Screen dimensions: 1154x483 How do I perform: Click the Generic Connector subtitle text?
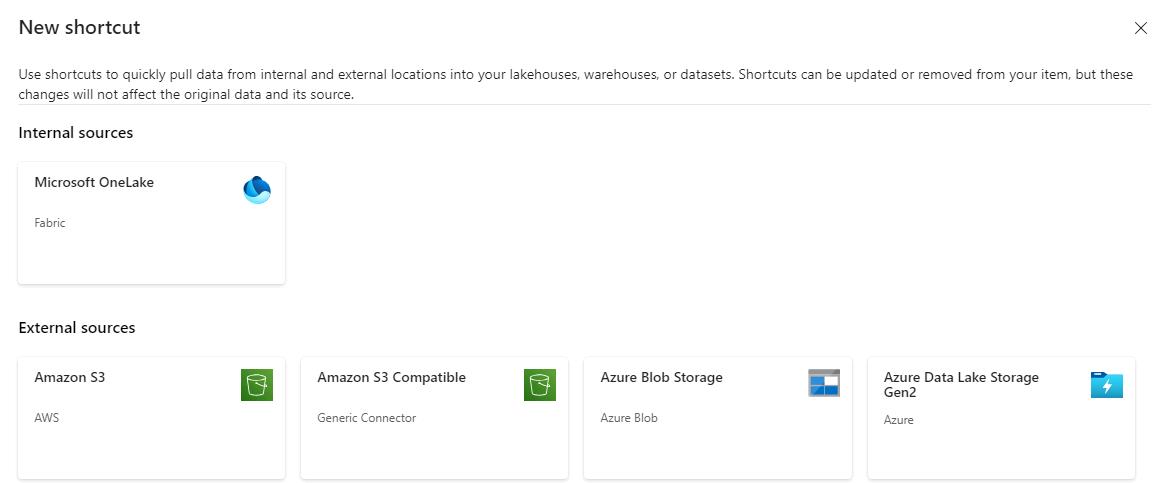coord(367,417)
